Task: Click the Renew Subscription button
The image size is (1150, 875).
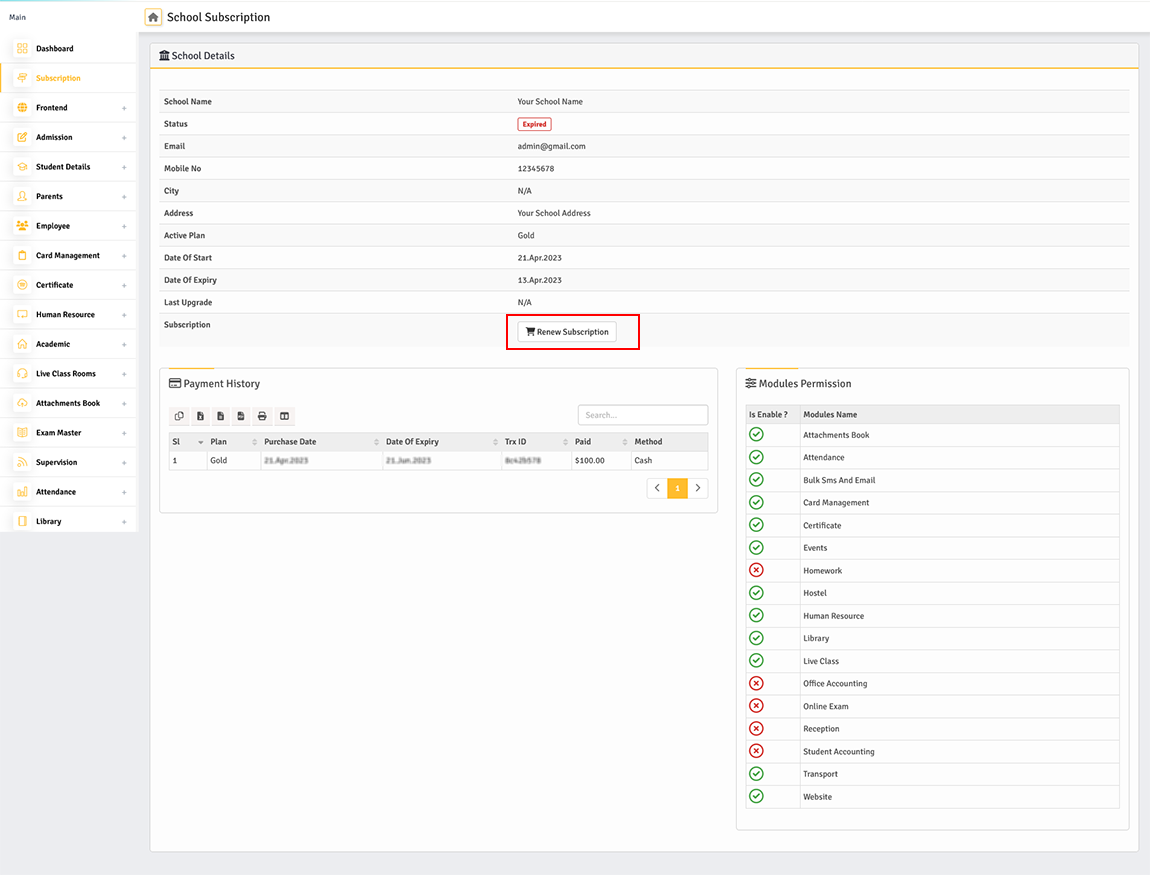Action: point(566,331)
